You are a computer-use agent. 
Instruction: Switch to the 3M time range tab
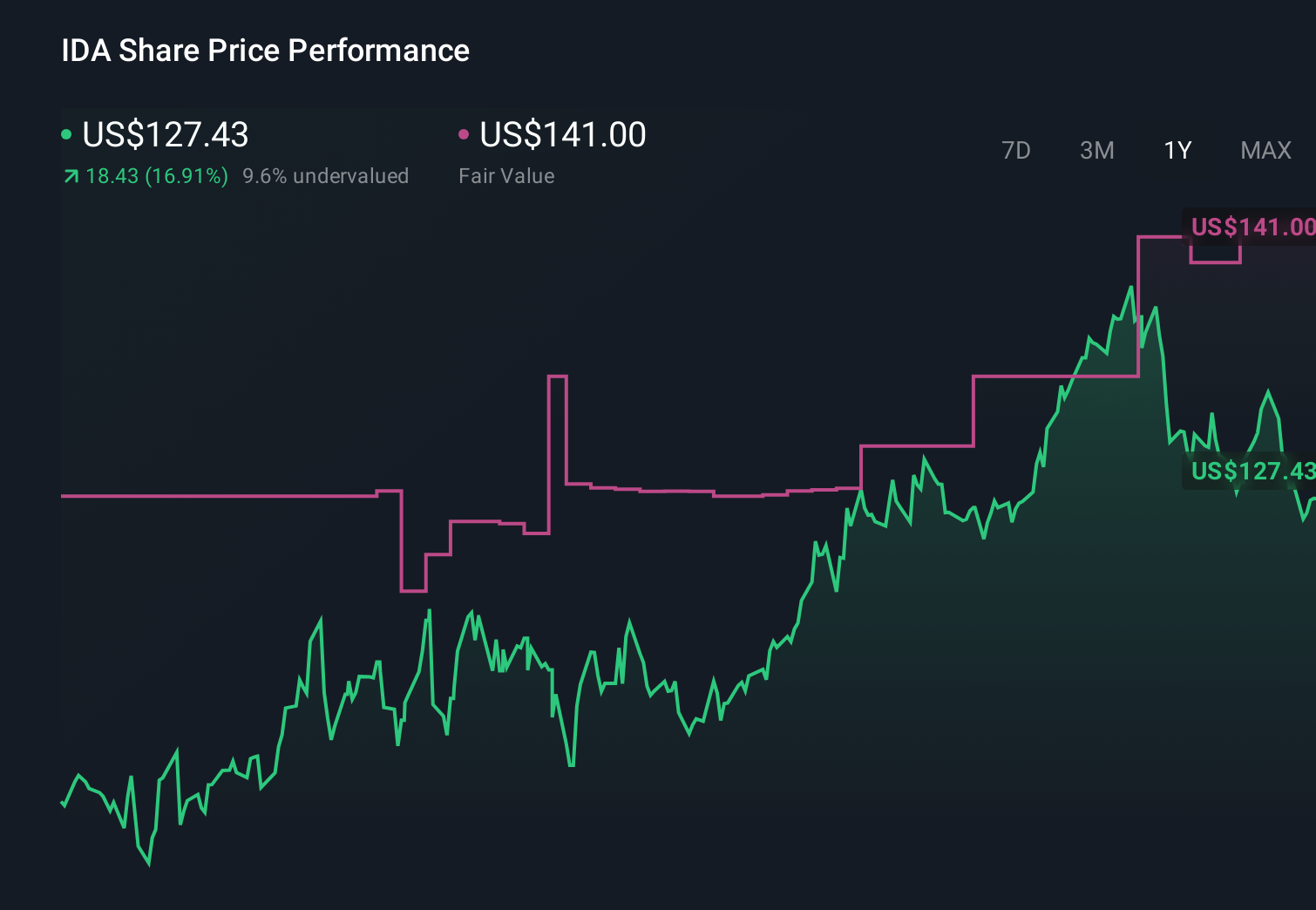(x=1096, y=150)
